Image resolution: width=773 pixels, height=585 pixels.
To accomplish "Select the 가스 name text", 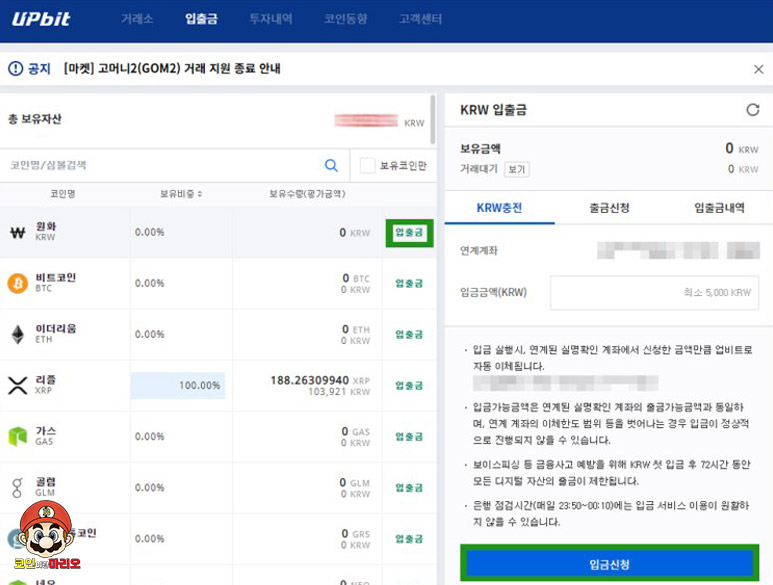I will (x=45, y=431).
